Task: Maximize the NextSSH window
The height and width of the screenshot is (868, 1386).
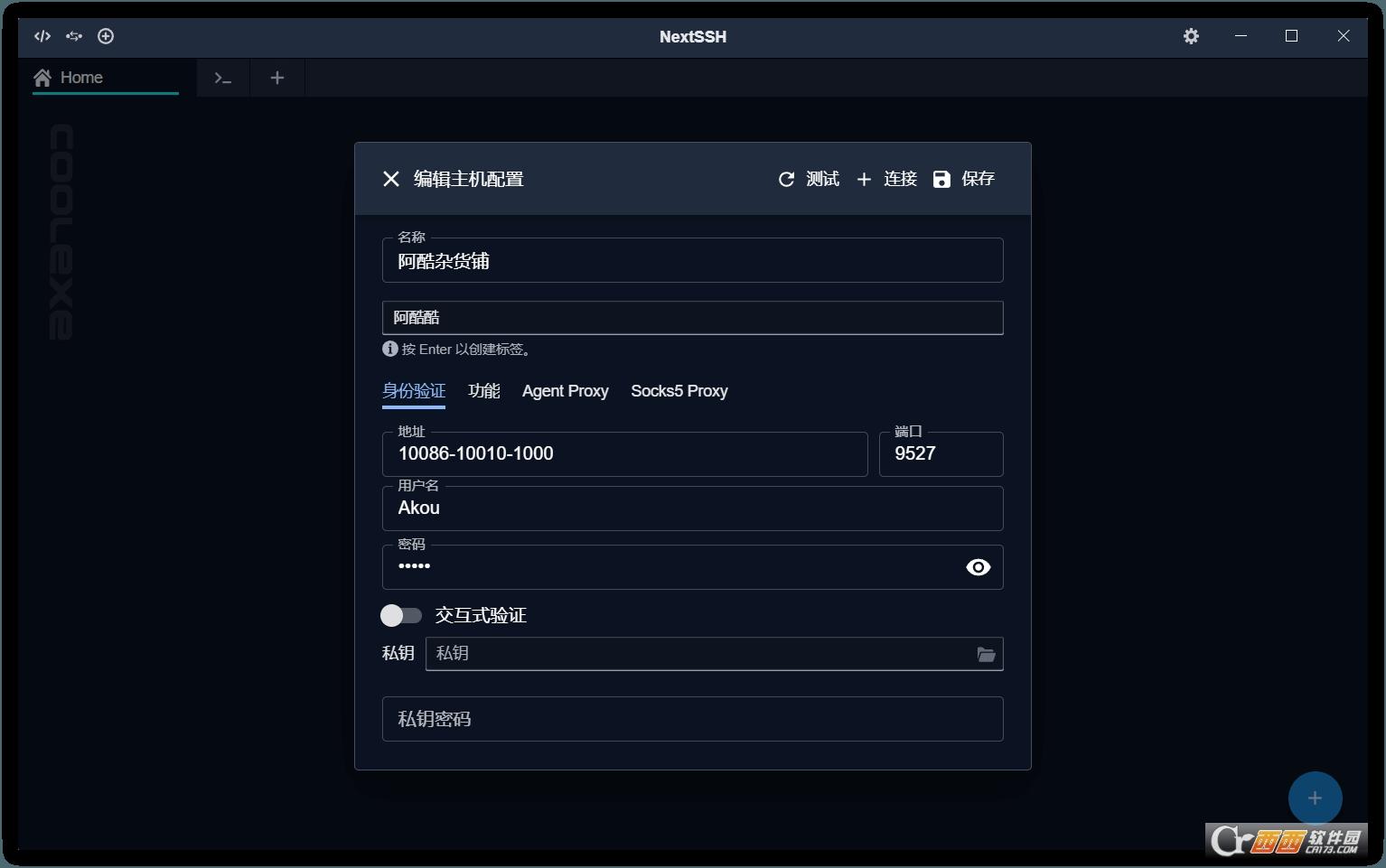Action: [x=1291, y=36]
